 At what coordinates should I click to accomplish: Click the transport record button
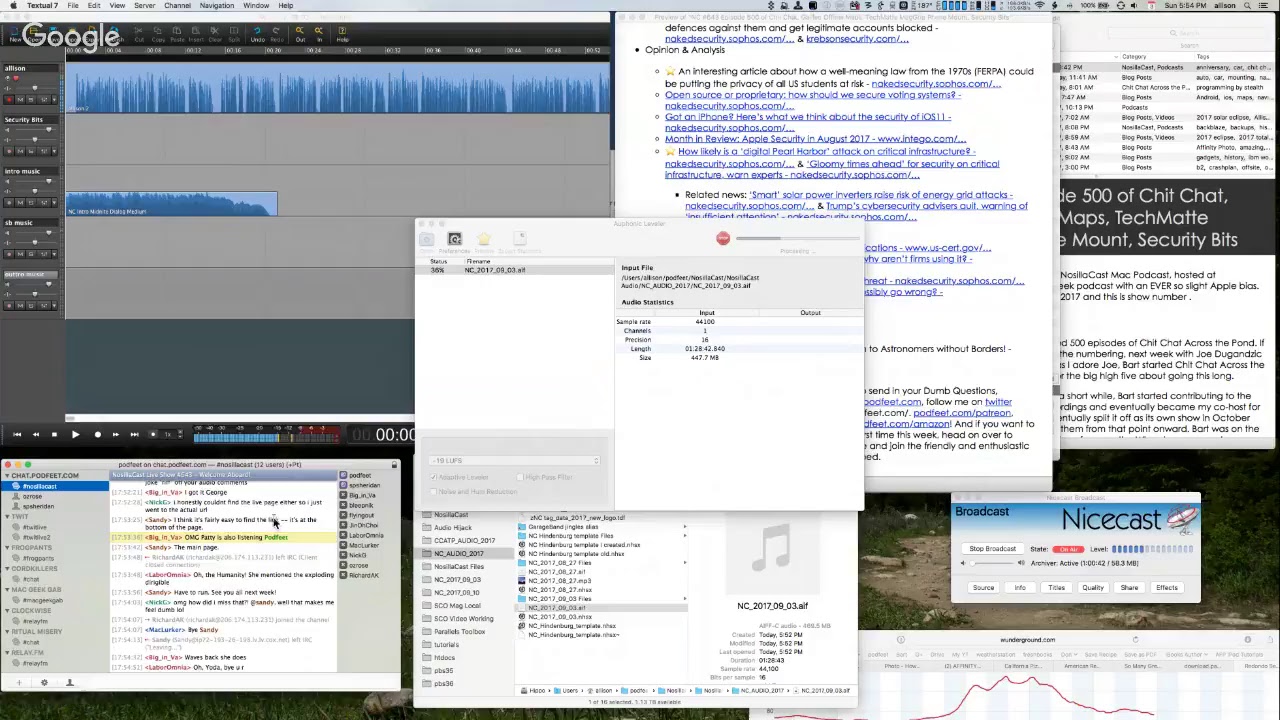(x=97, y=435)
